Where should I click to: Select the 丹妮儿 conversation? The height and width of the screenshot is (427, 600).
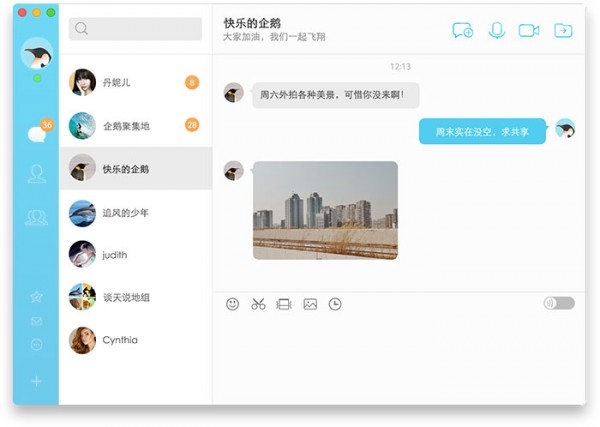(x=135, y=83)
